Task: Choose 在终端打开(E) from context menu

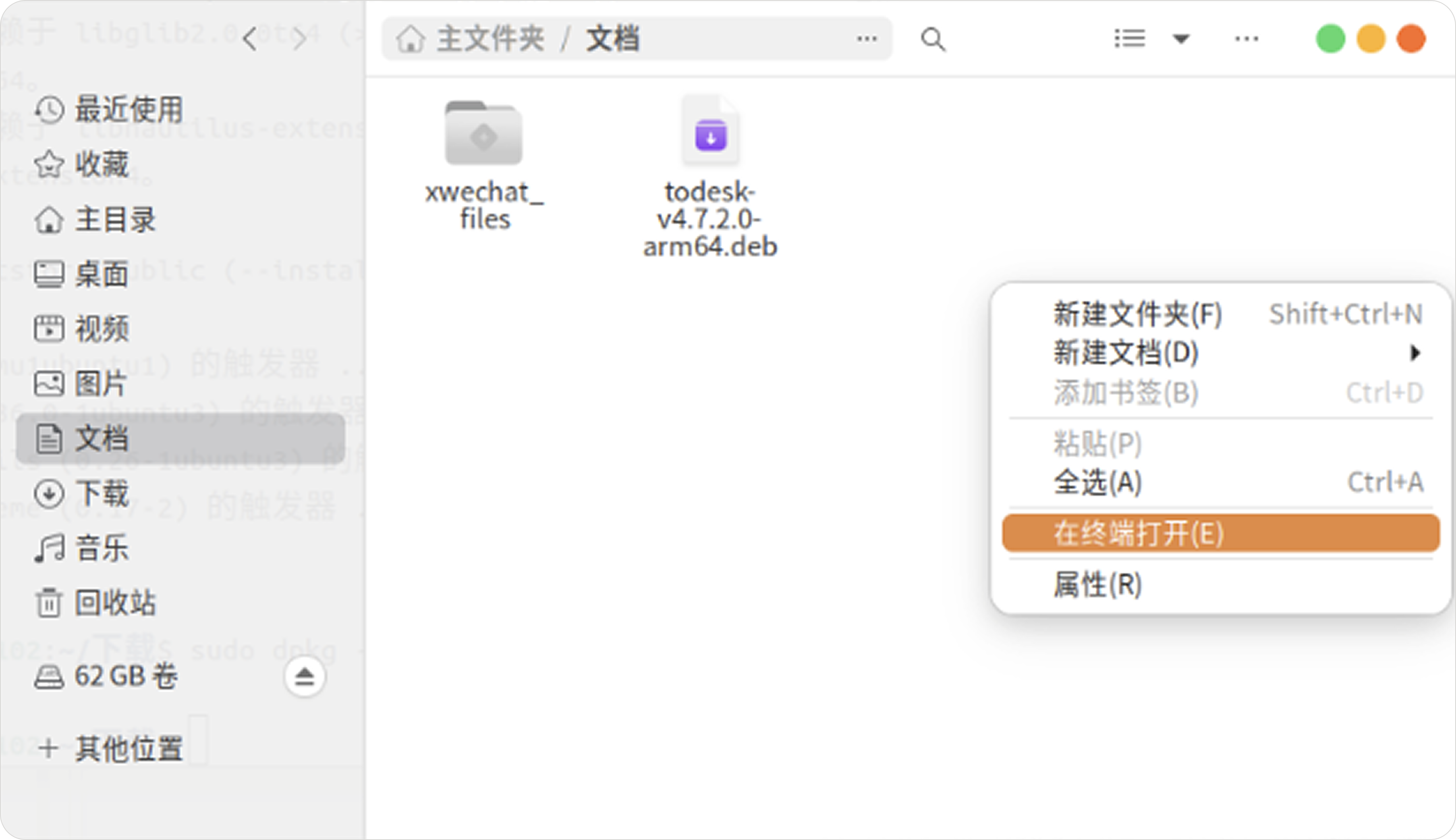Action: [1221, 533]
